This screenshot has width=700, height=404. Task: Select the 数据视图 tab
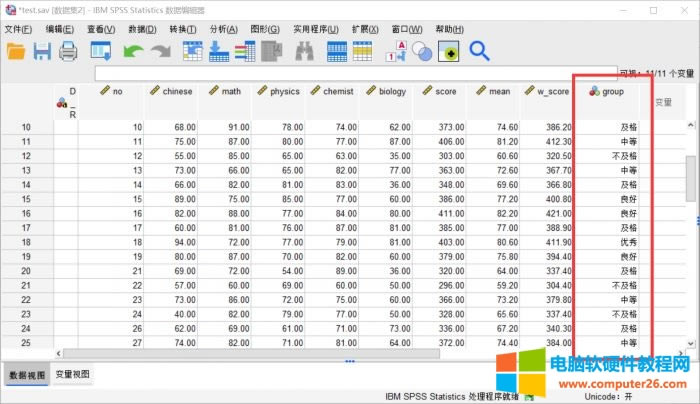[x=27, y=374]
